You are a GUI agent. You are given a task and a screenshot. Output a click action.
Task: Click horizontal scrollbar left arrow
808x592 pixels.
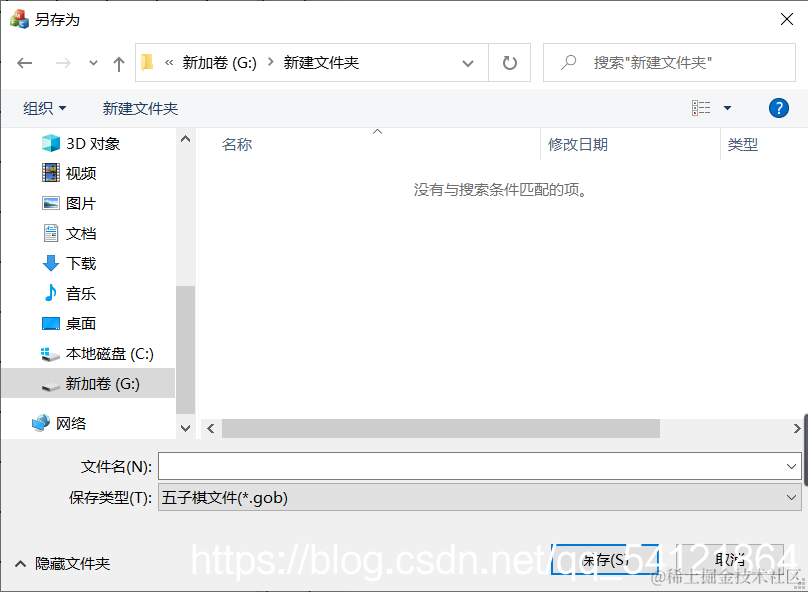pos(211,428)
